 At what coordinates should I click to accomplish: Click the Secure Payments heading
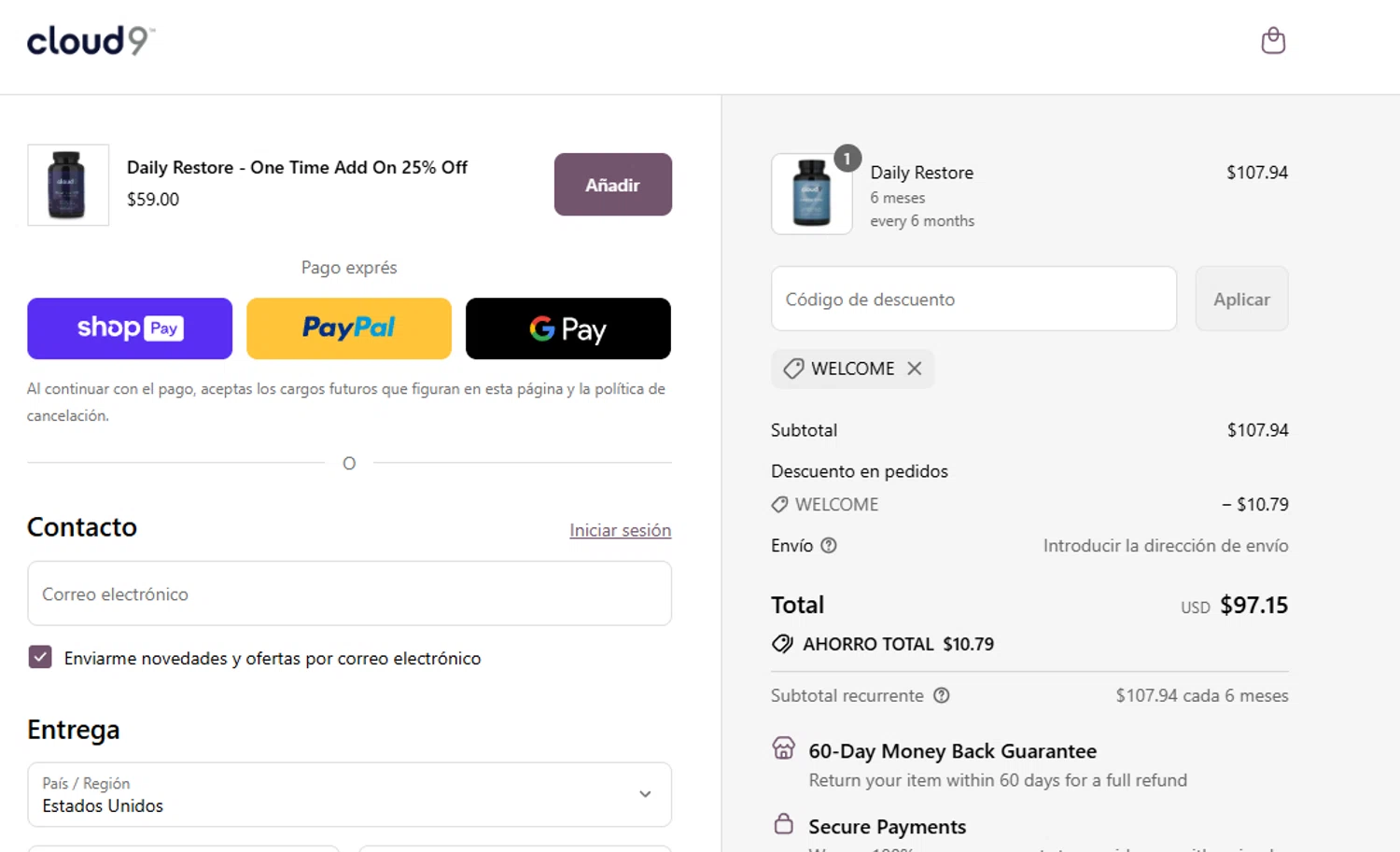[887, 827]
